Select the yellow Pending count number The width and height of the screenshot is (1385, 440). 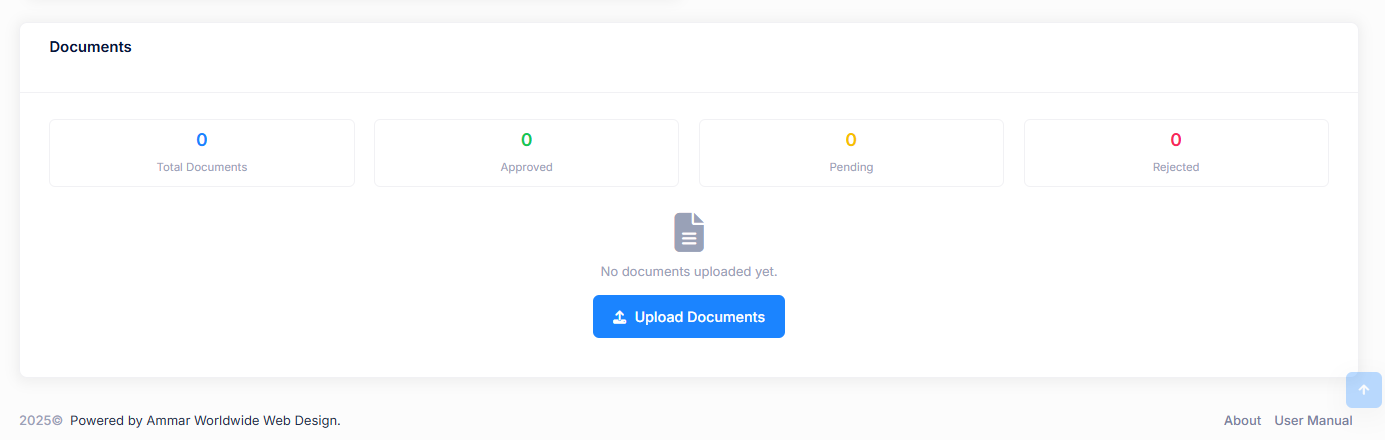pyautogui.click(x=851, y=140)
